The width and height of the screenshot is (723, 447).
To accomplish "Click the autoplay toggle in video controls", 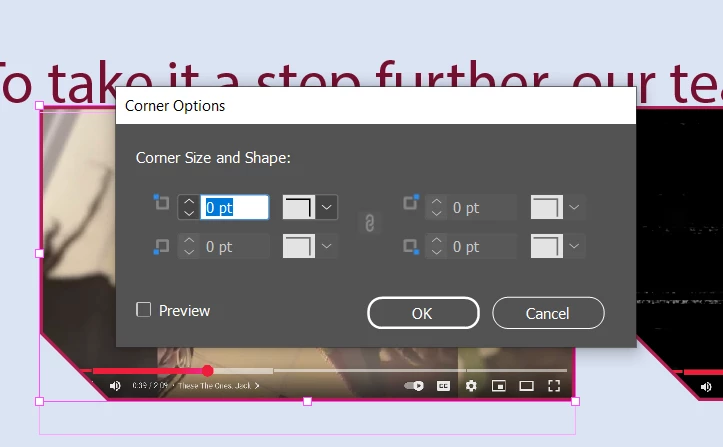I will 414,386.
